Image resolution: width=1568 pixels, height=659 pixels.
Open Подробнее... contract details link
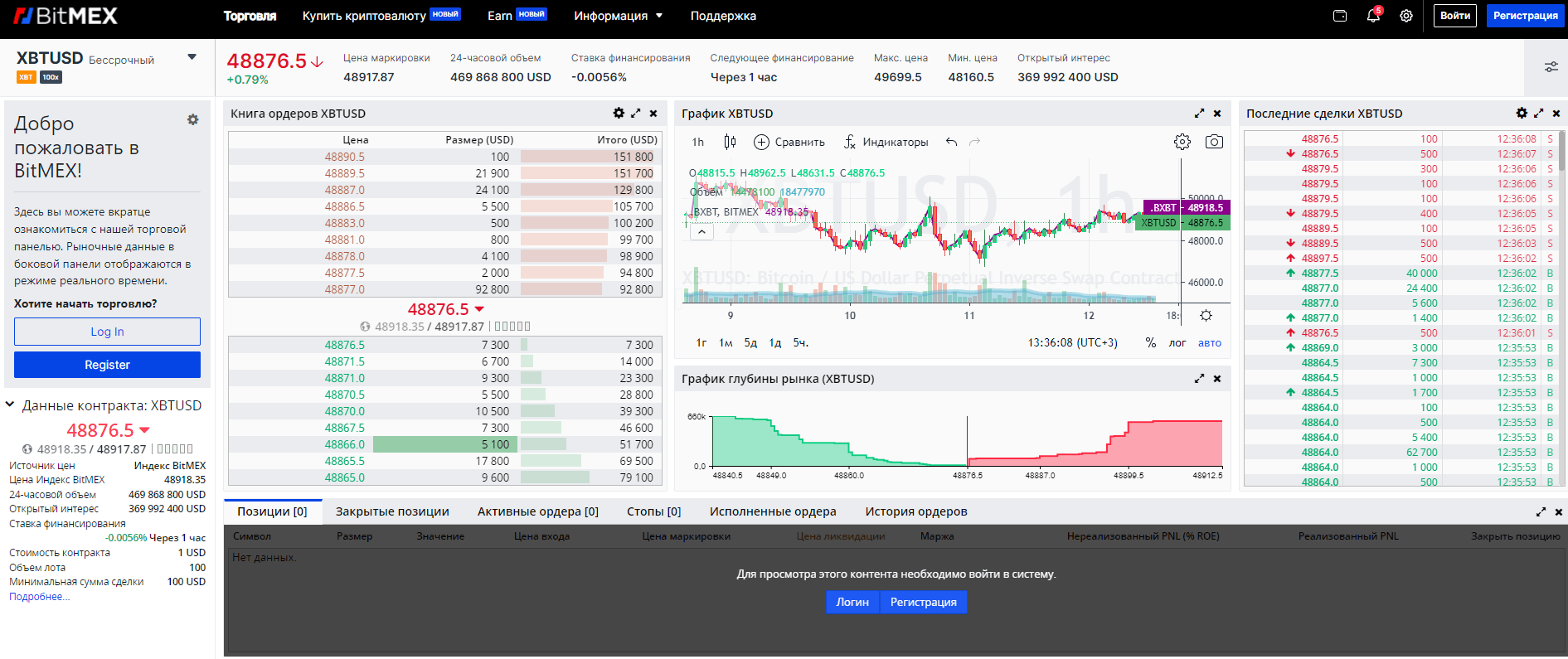point(39,597)
